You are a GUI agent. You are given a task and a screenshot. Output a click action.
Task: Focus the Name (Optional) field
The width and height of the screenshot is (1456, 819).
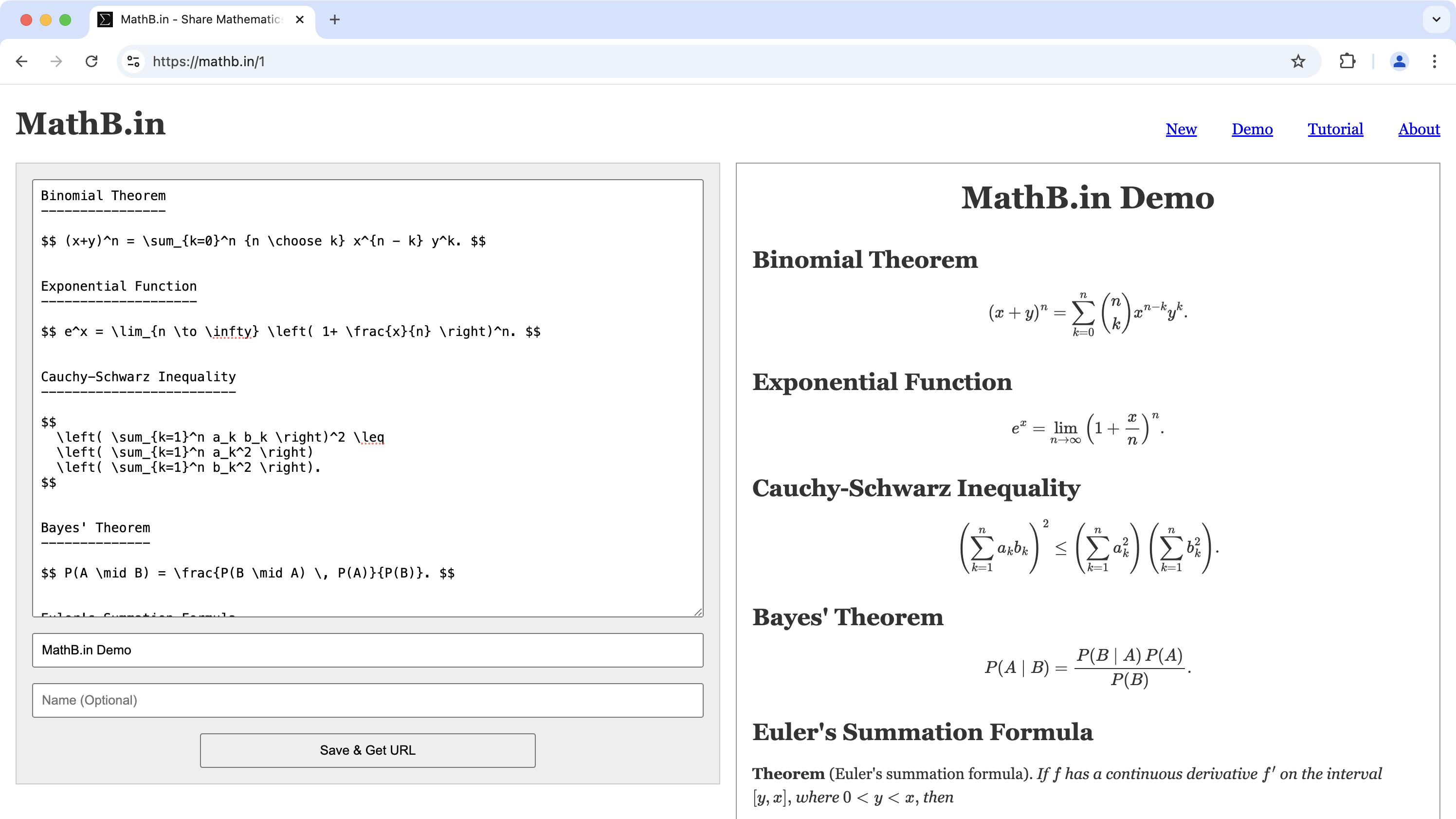367,700
